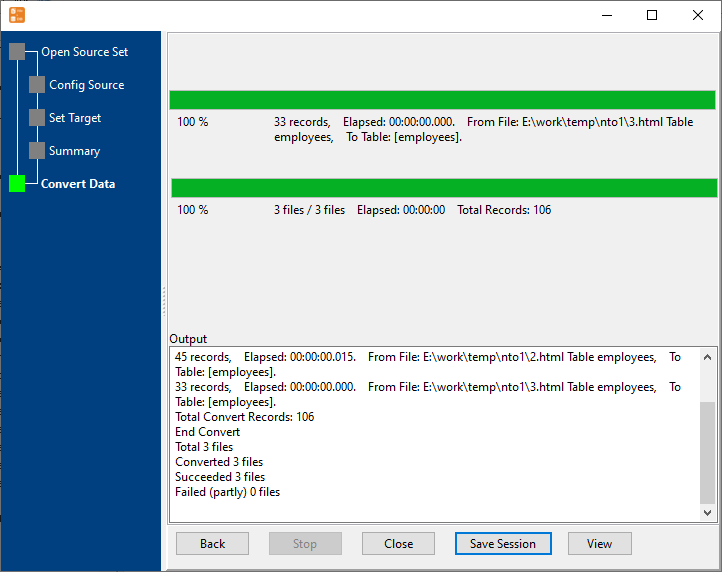Open the Summary step label
722x572 pixels.
[74, 151]
